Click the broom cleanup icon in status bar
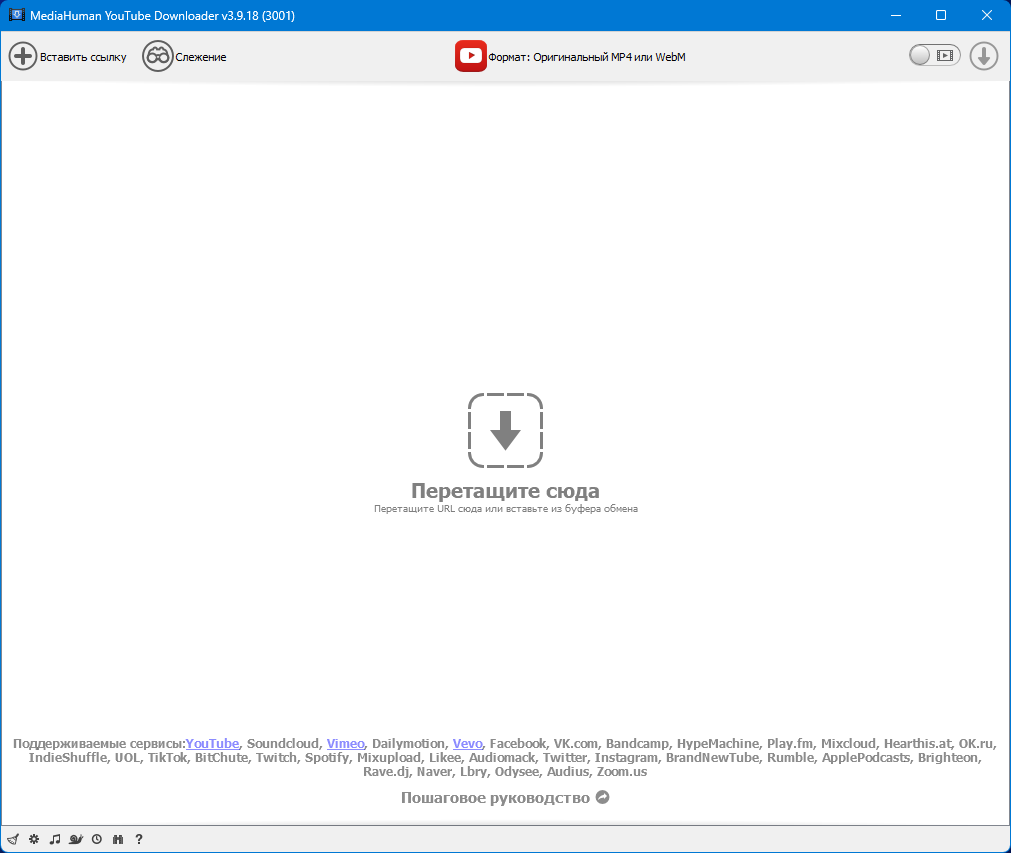This screenshot has height=853, width=1011. (x=13, y=839)
